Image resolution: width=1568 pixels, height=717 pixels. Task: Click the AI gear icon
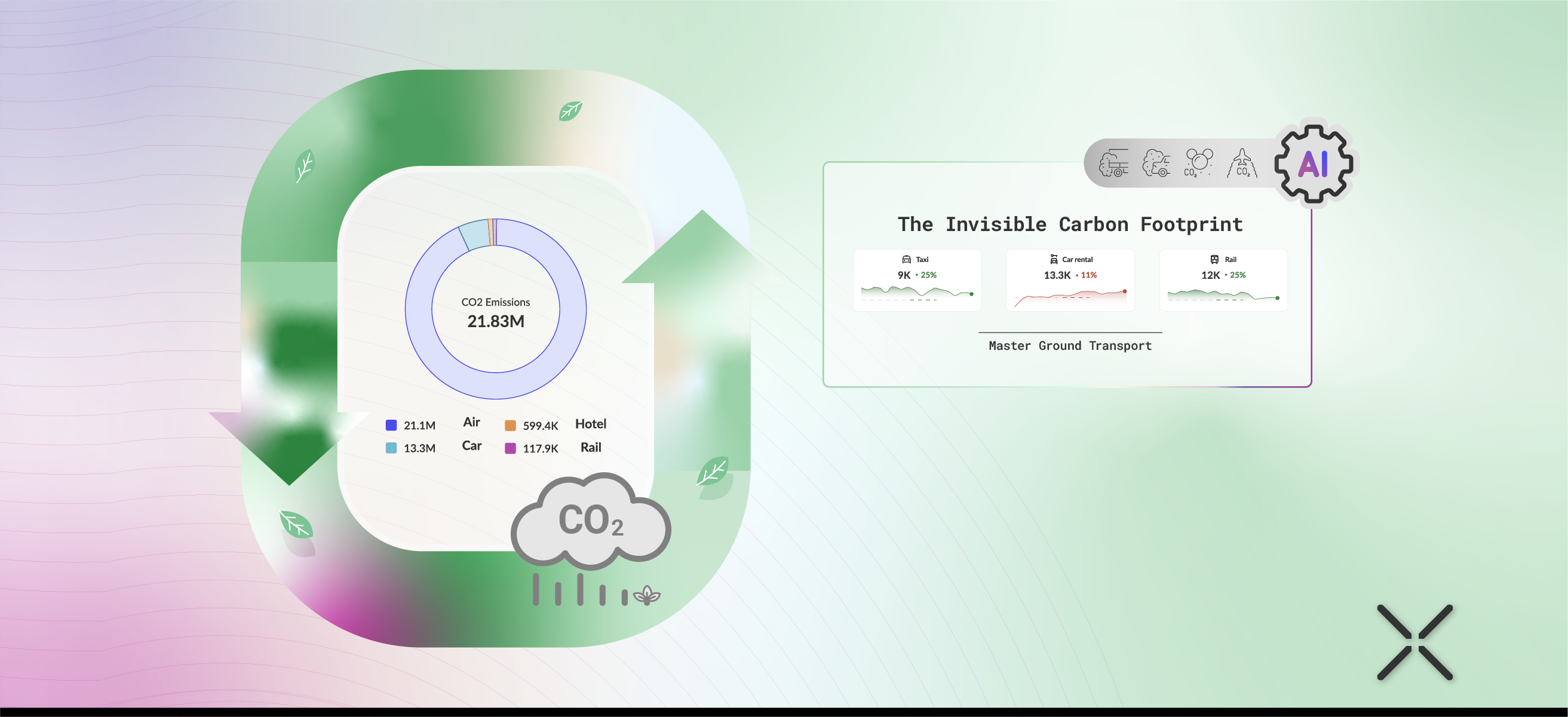coord(1314,163)
